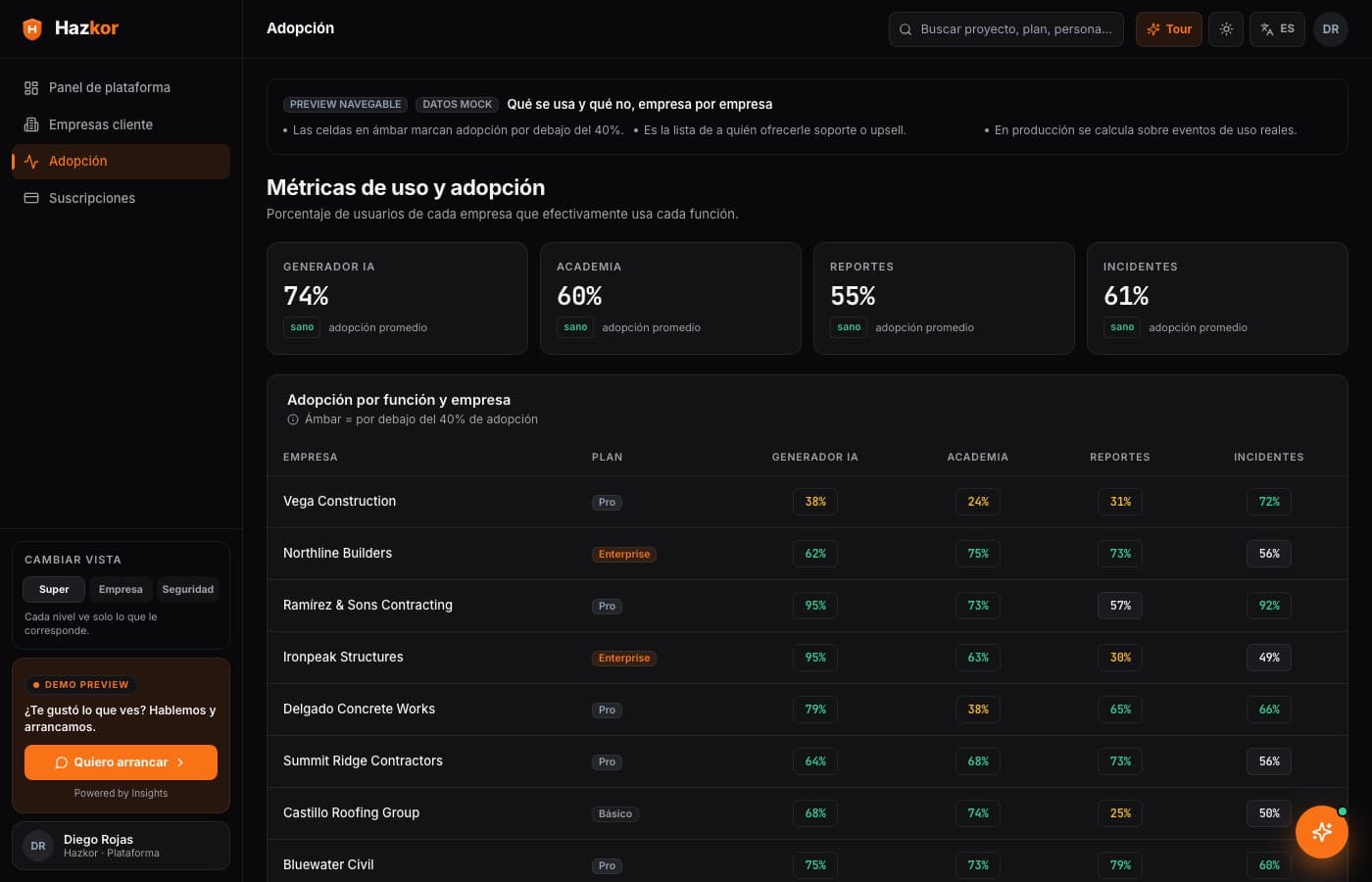Select the Adopción sidebar item
The image size is (1372, 882).
(x=121, y=162)
